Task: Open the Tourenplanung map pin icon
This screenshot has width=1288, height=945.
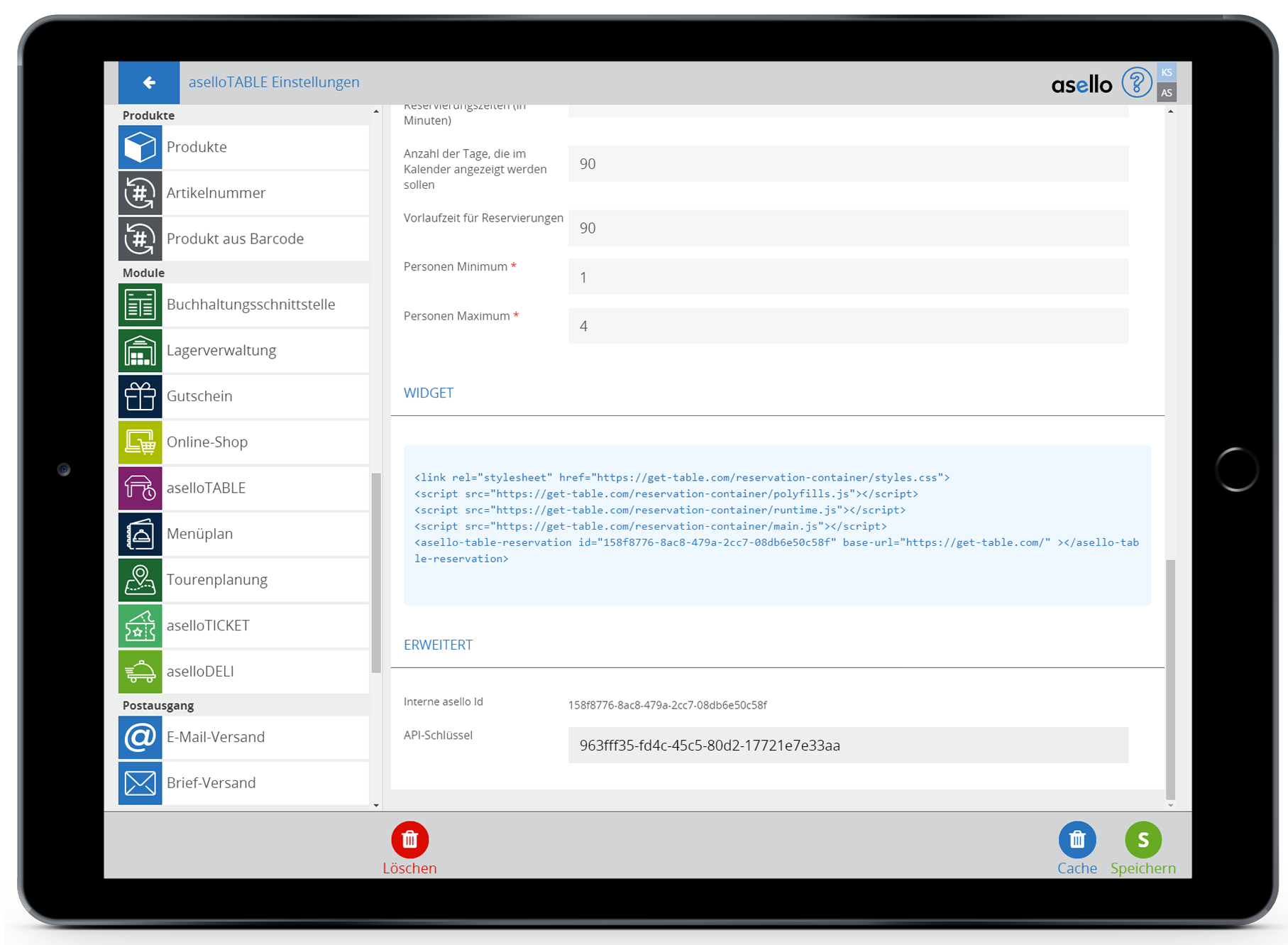Action: pyautogui.click(x=140, y=580)
